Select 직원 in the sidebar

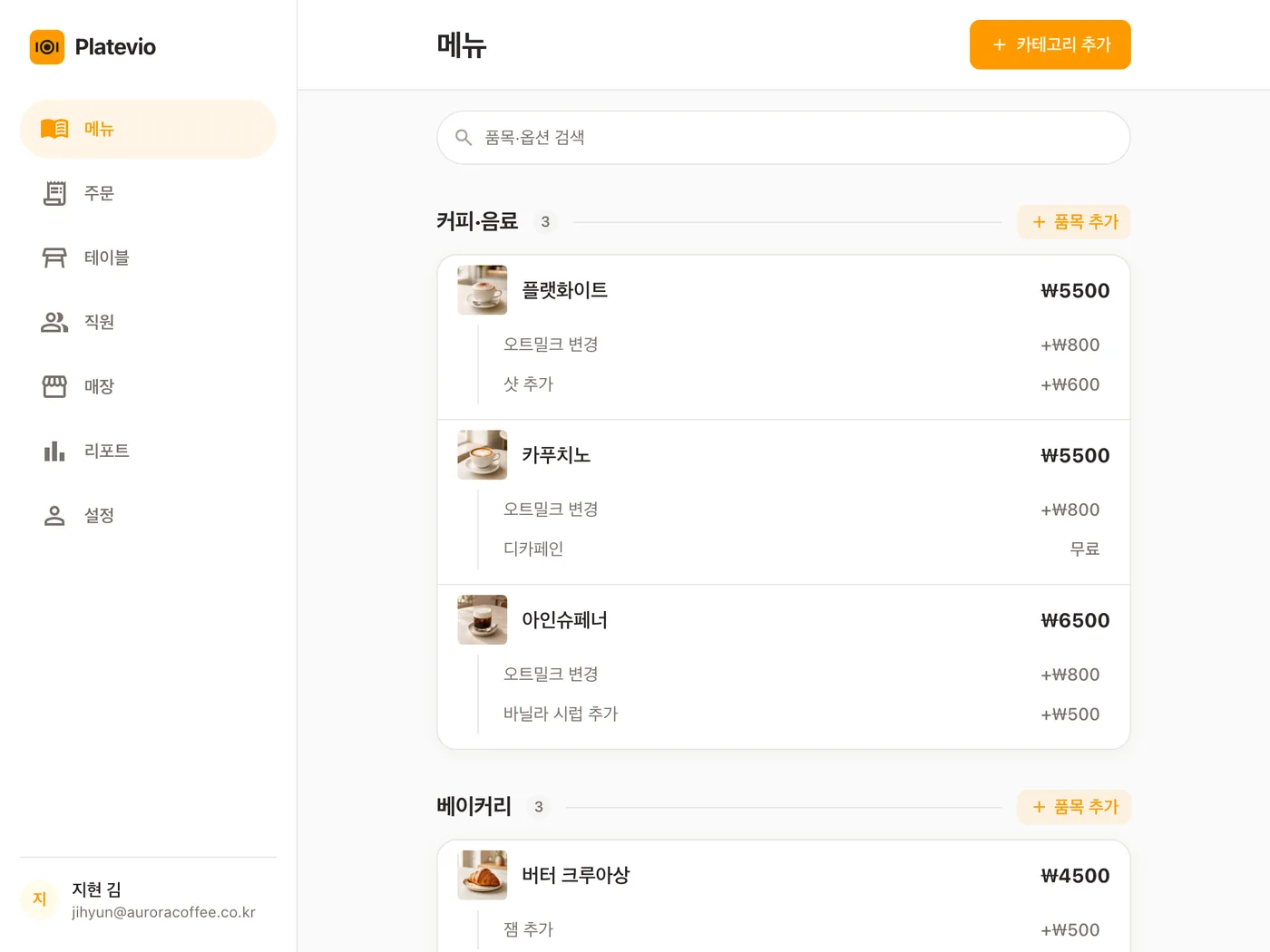pos(148,322)
